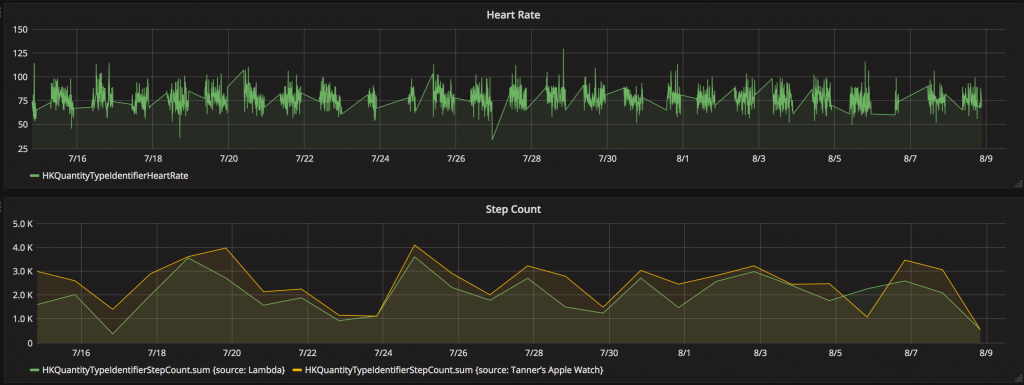
Task: Click Heart Rate panel's left-edge row grip dots
Action: click(x=2, y=12)
